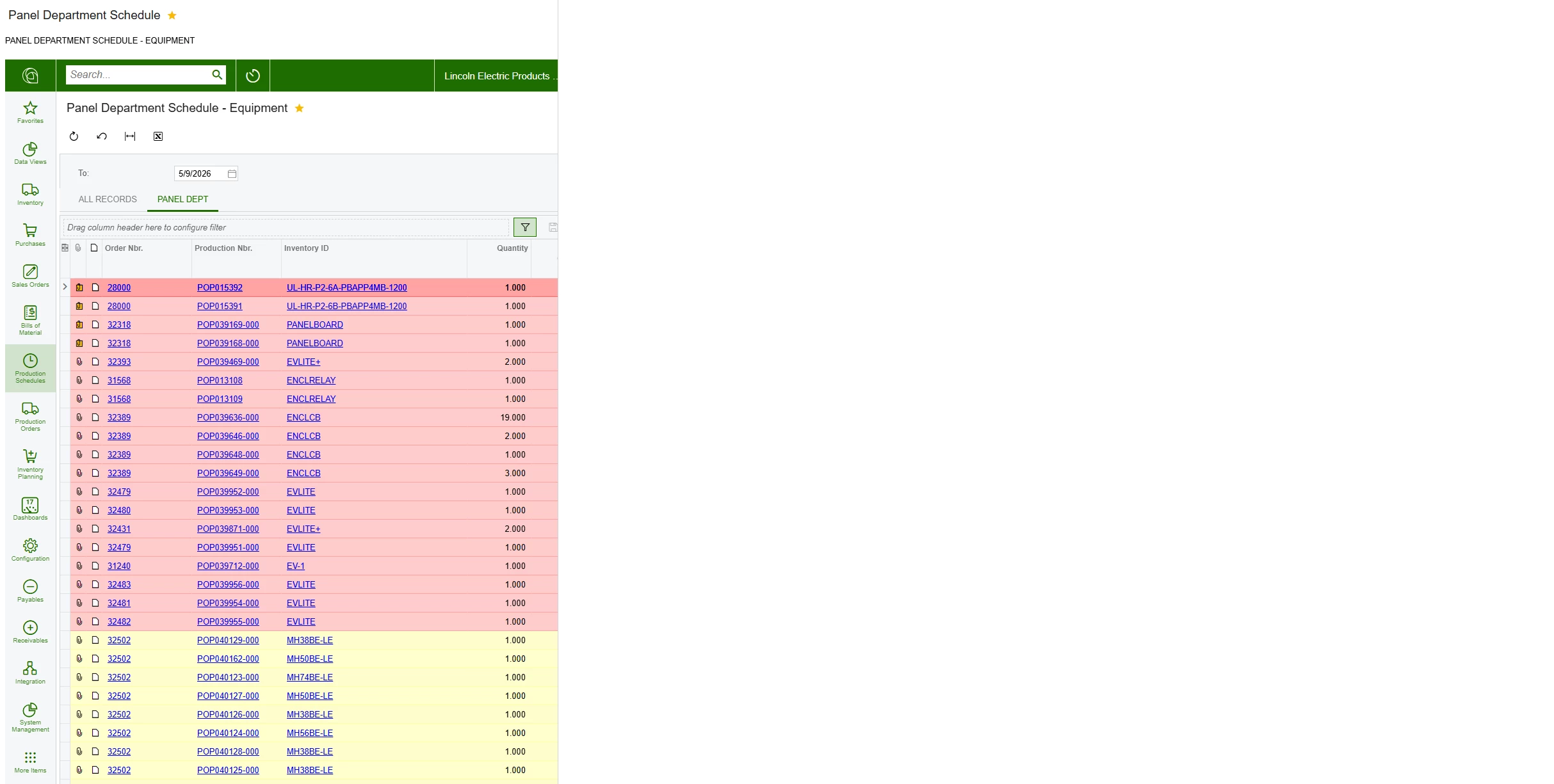Open the Dashboards sidebar item
The image size is (1554, 784).
click(x=30, y=509)
